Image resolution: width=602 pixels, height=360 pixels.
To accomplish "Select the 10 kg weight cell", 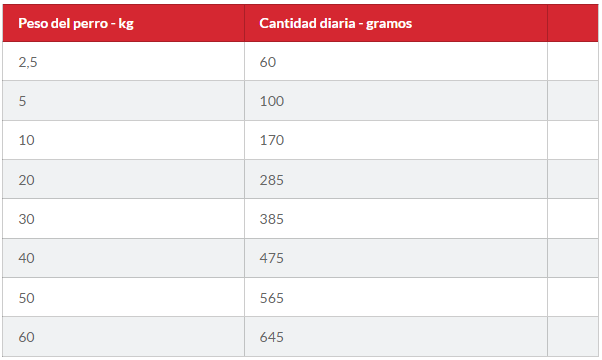I will (123, 140).
